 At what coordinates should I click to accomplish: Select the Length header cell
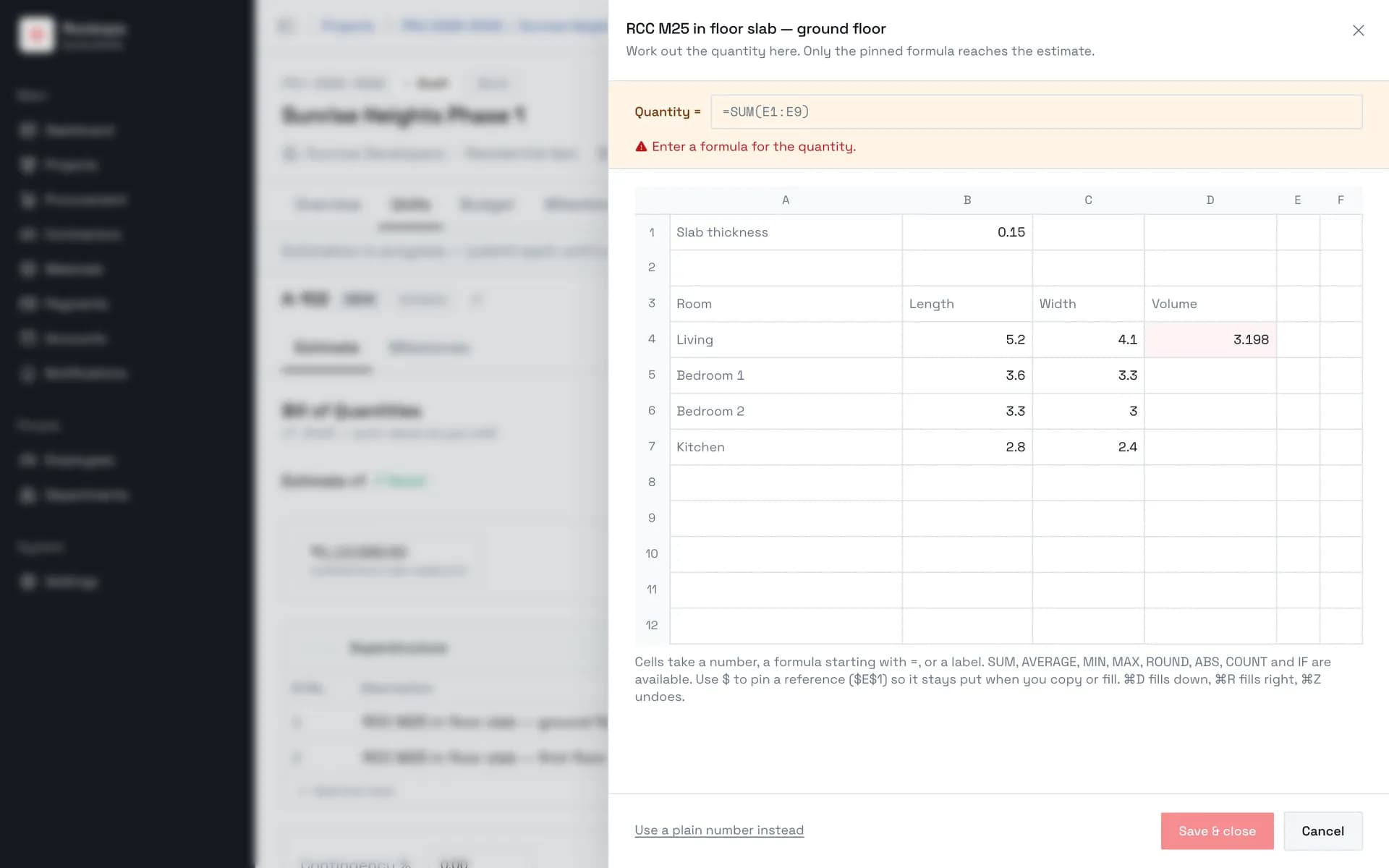967,304
